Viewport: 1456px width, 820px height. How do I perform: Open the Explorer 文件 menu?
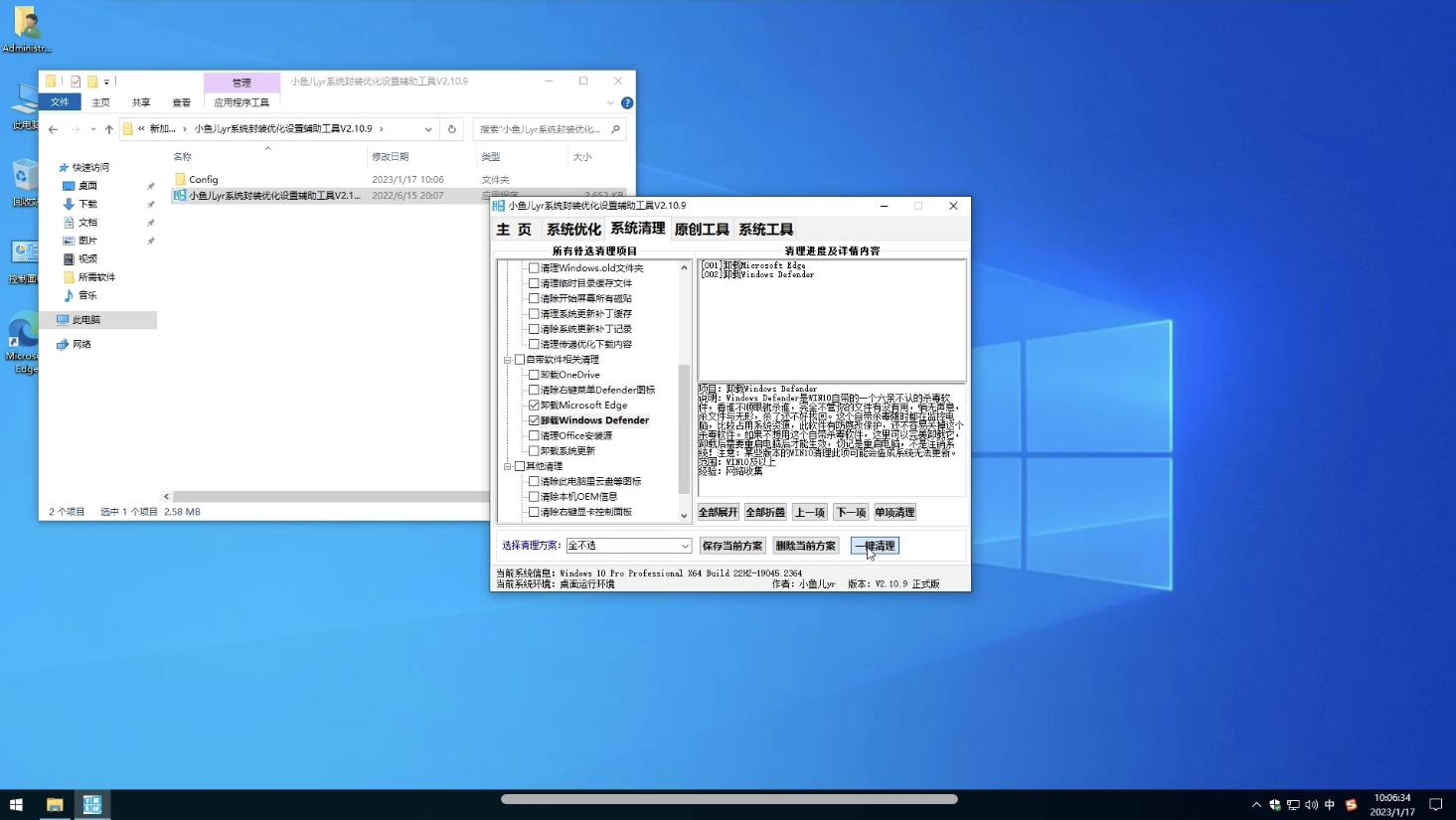tap(60, 102)
